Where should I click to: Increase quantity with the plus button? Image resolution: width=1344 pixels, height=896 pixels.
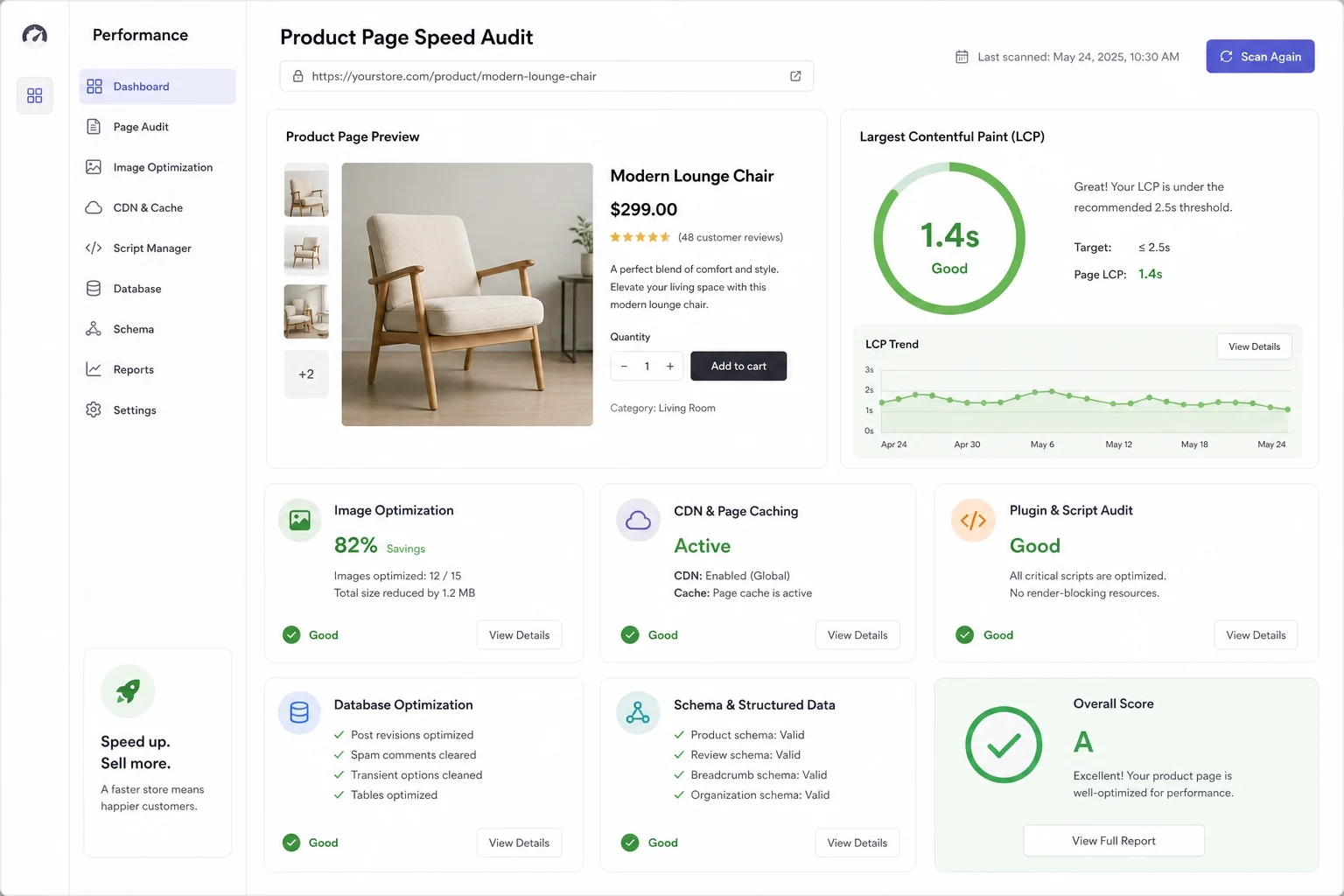pos(670,367)
